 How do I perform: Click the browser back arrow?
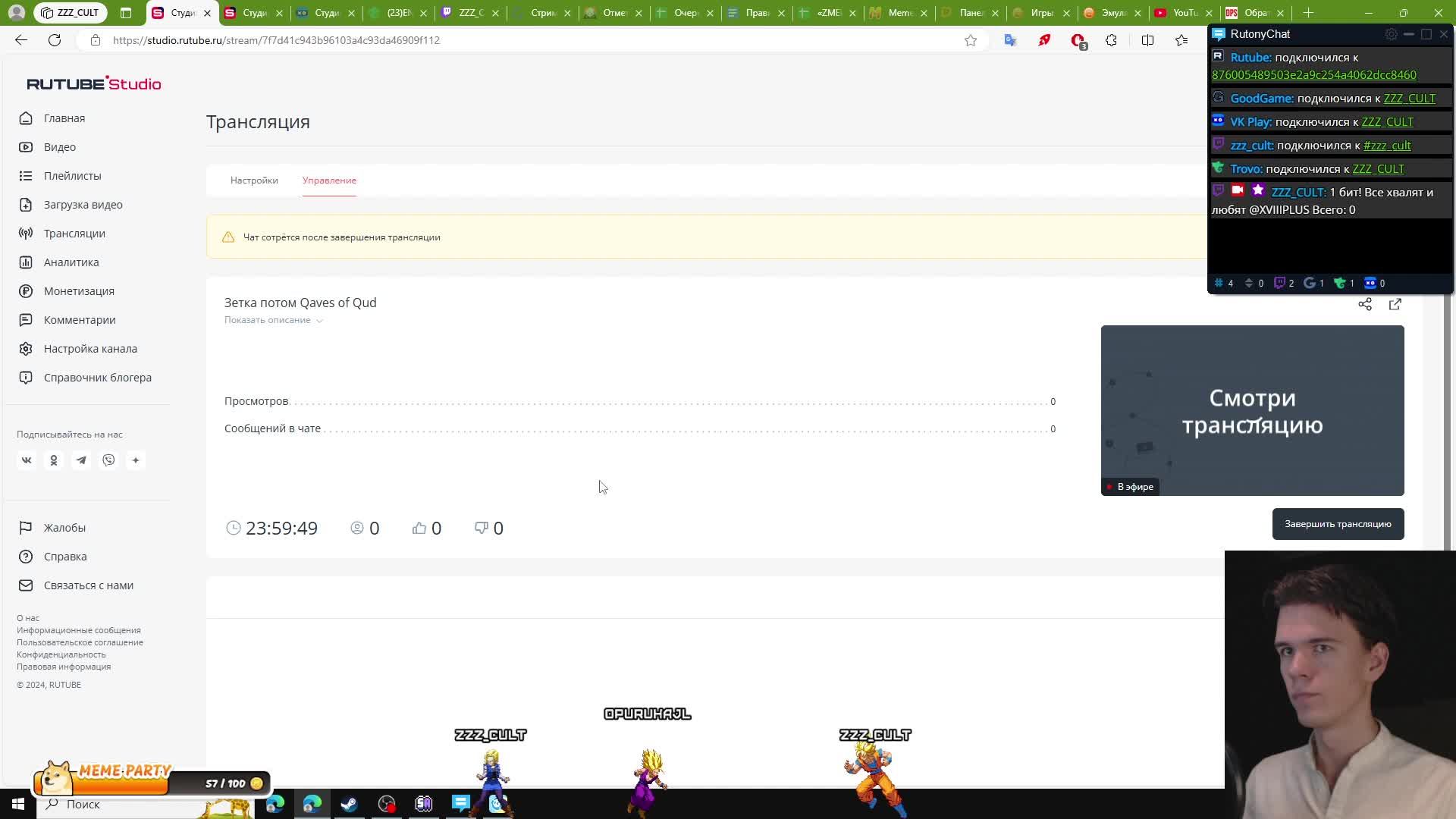pos(21,40)
